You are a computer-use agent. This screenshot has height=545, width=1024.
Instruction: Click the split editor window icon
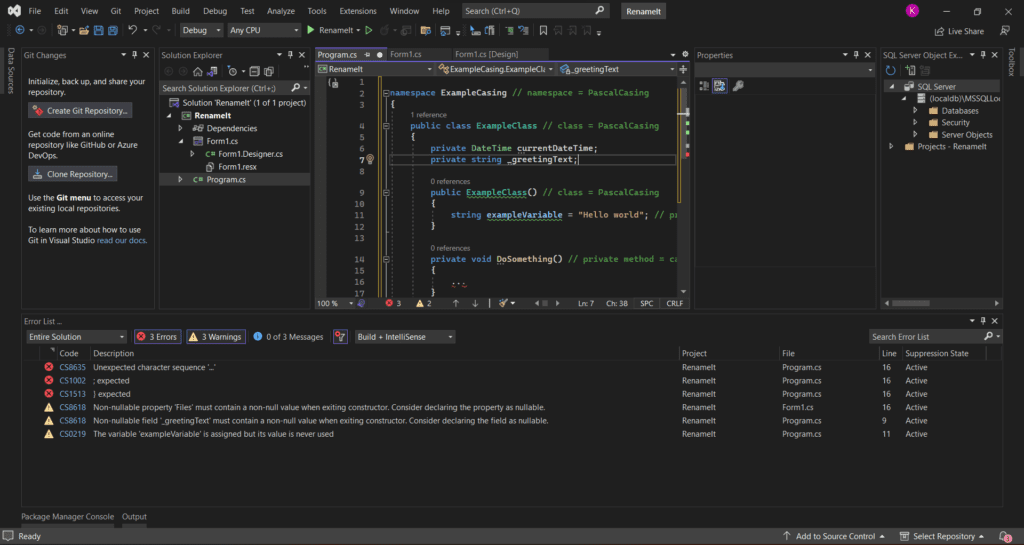tap(683, 69)
